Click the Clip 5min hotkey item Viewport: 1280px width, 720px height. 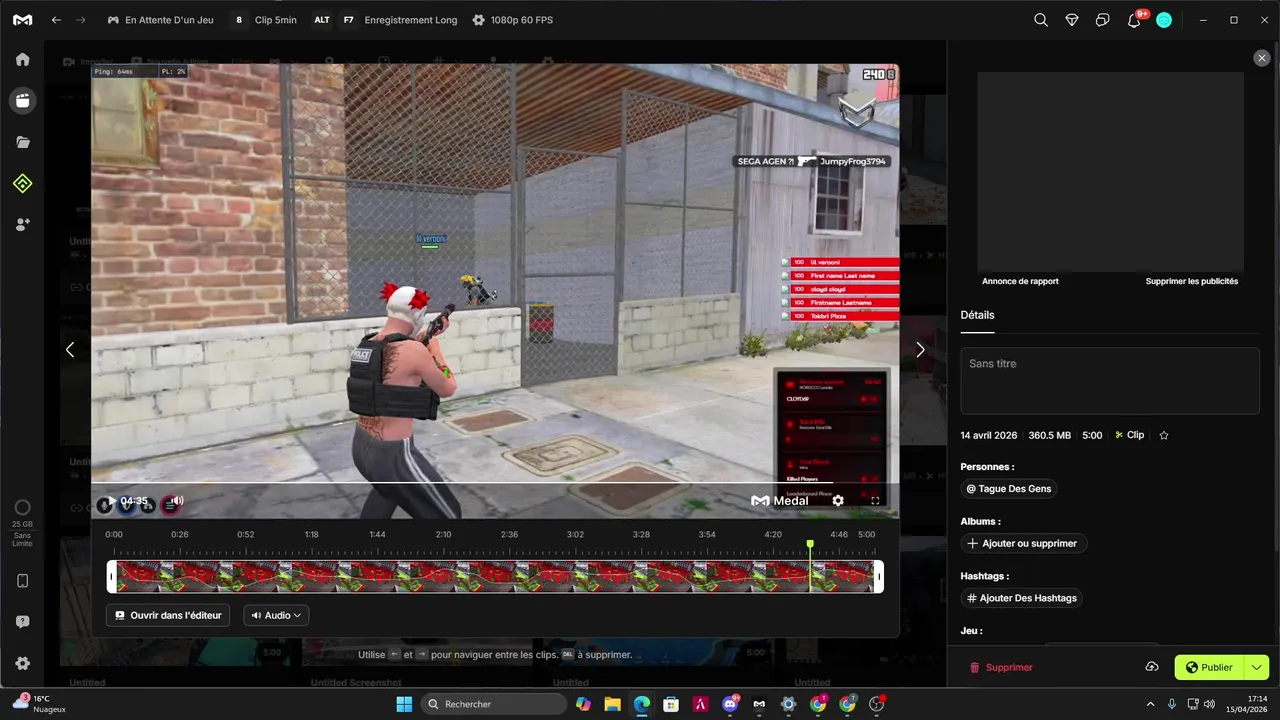(x=265, y=20)
